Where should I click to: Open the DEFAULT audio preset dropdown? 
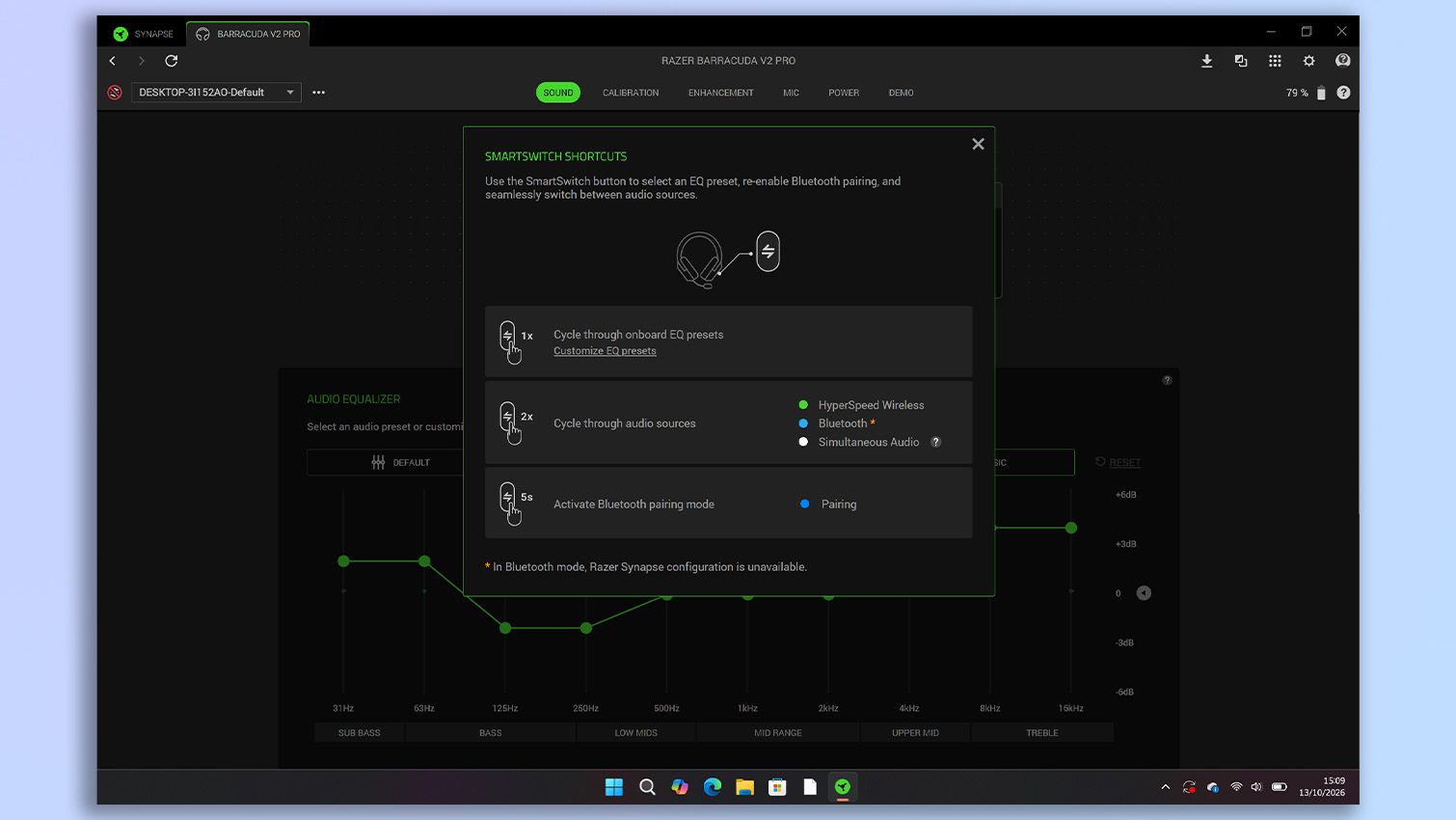pos(386,462)
